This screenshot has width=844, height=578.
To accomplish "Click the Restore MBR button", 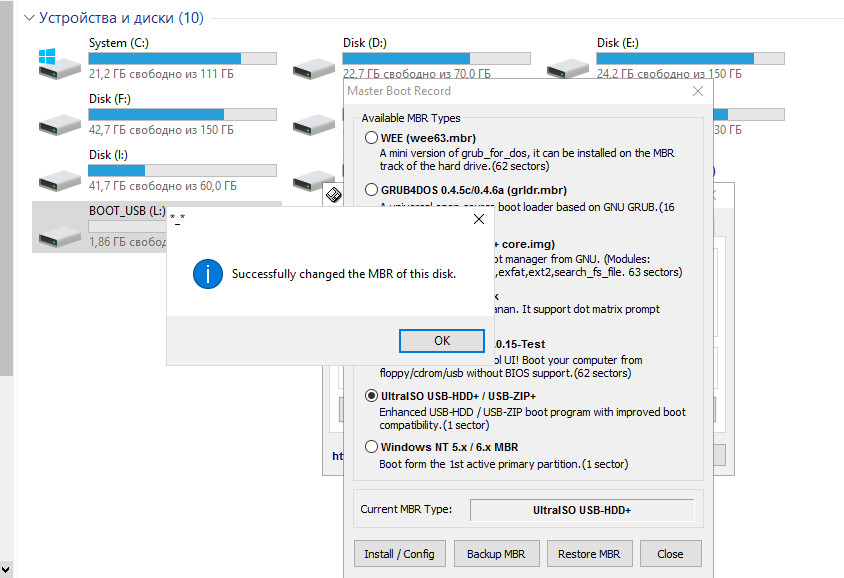I will click(x=589, y=553).
